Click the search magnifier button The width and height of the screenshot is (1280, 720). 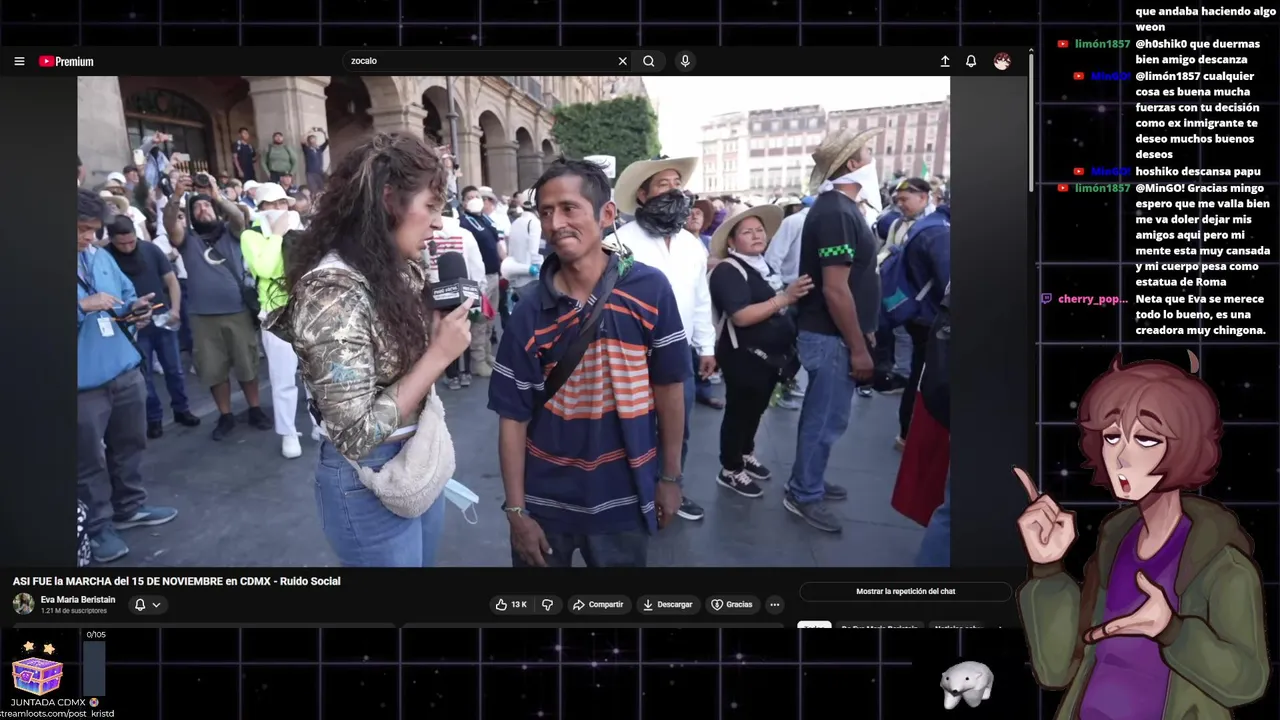[649, 61]
